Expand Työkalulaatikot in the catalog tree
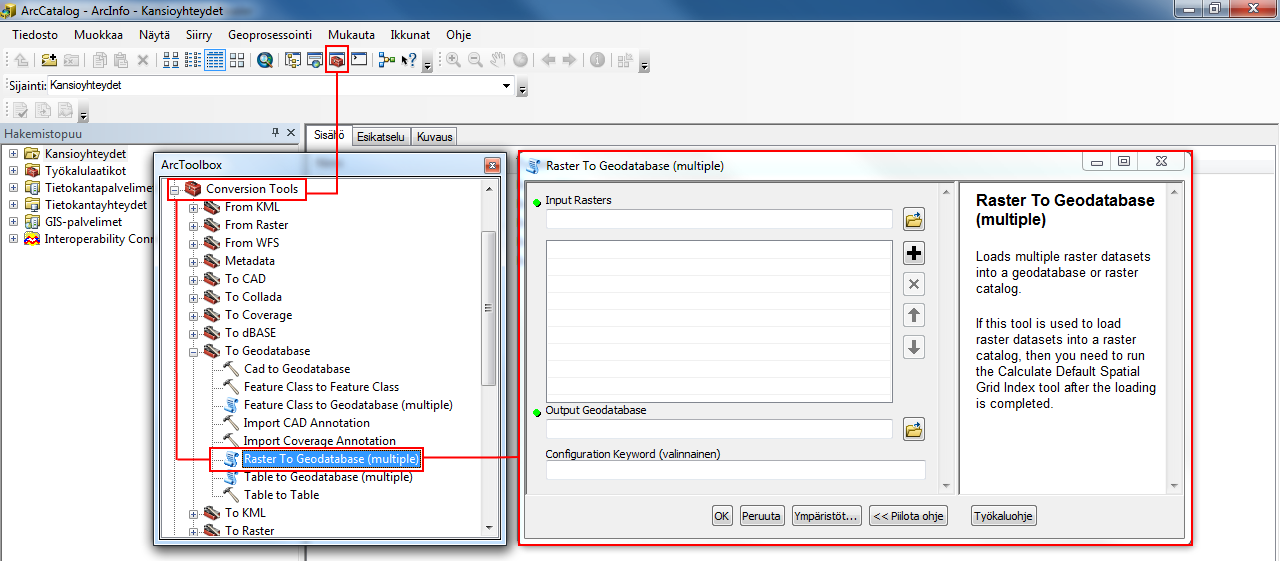This screenshot has height=561, width=1280. tap(13, 171)
